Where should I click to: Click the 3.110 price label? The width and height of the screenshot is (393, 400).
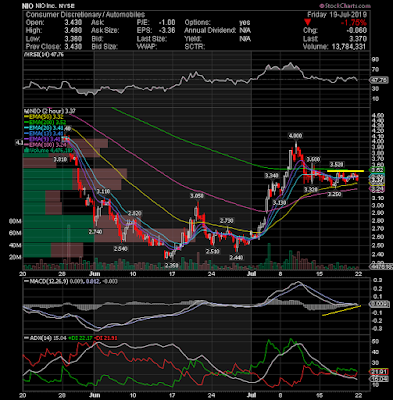103,191
